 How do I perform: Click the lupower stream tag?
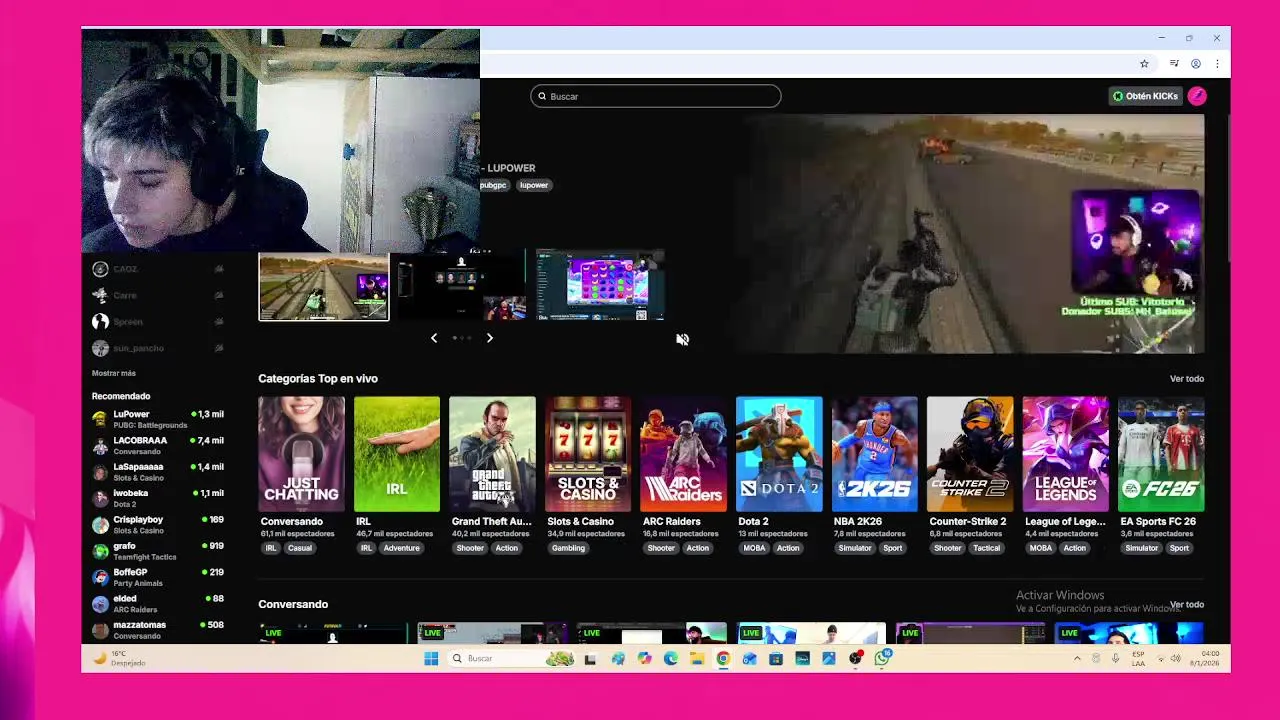(x=534, y=185)
